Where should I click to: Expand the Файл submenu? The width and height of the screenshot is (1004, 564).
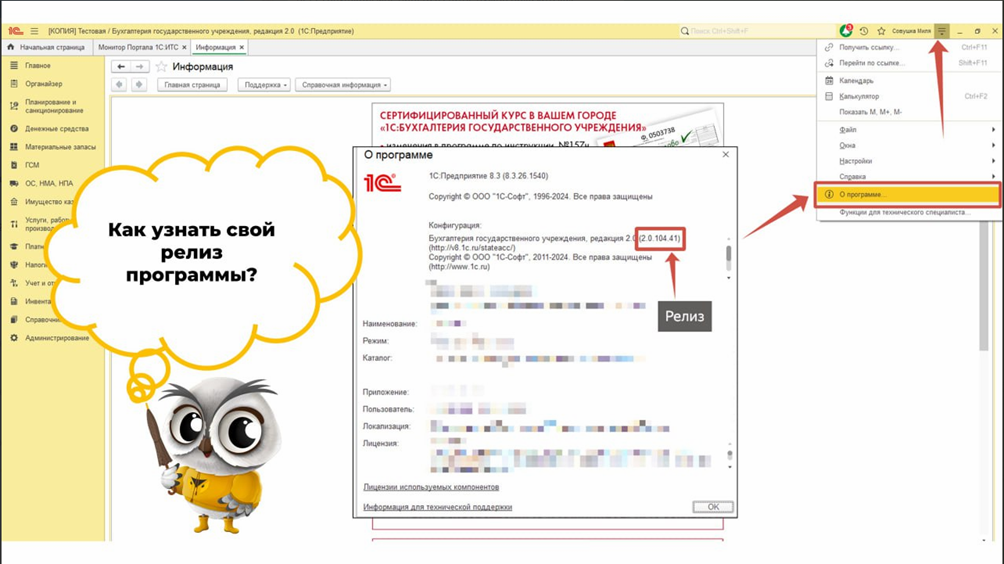click(x=909, y=129)
